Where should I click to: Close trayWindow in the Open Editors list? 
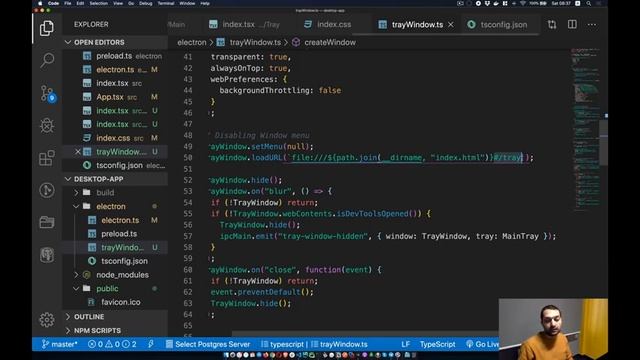click(x=78, y=151)
